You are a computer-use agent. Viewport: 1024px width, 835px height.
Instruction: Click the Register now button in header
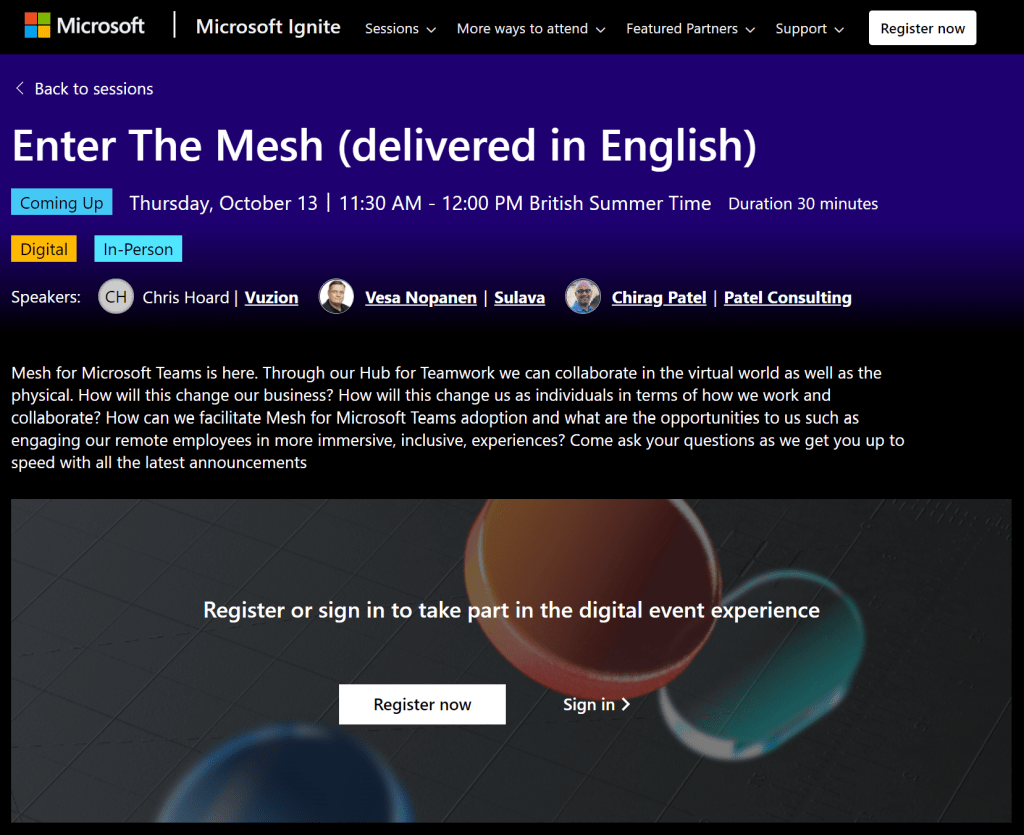(922, 29)
